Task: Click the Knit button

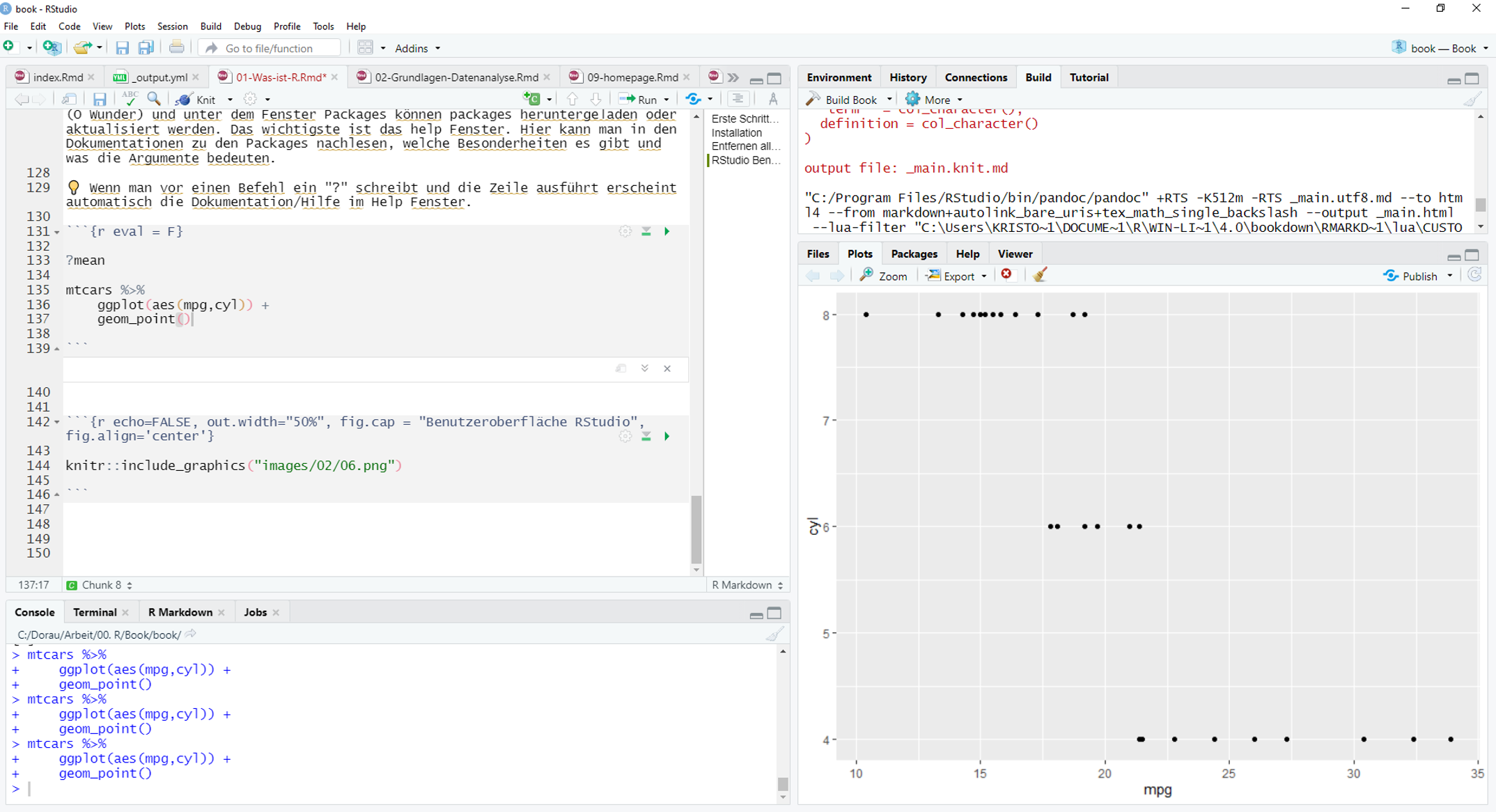Action: coord(196,99)
